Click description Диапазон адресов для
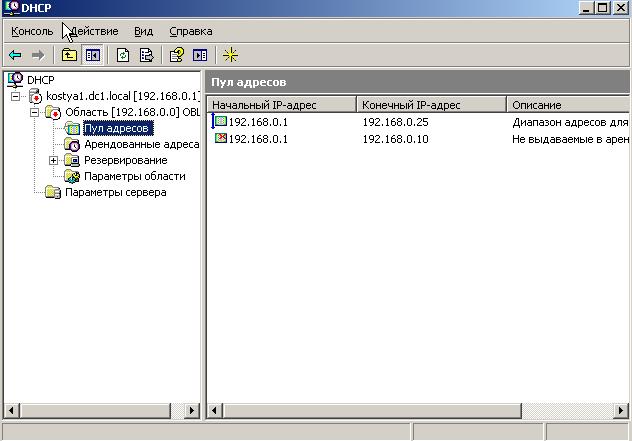This screenshot has height=441, width=632. [x=570, y=122]
